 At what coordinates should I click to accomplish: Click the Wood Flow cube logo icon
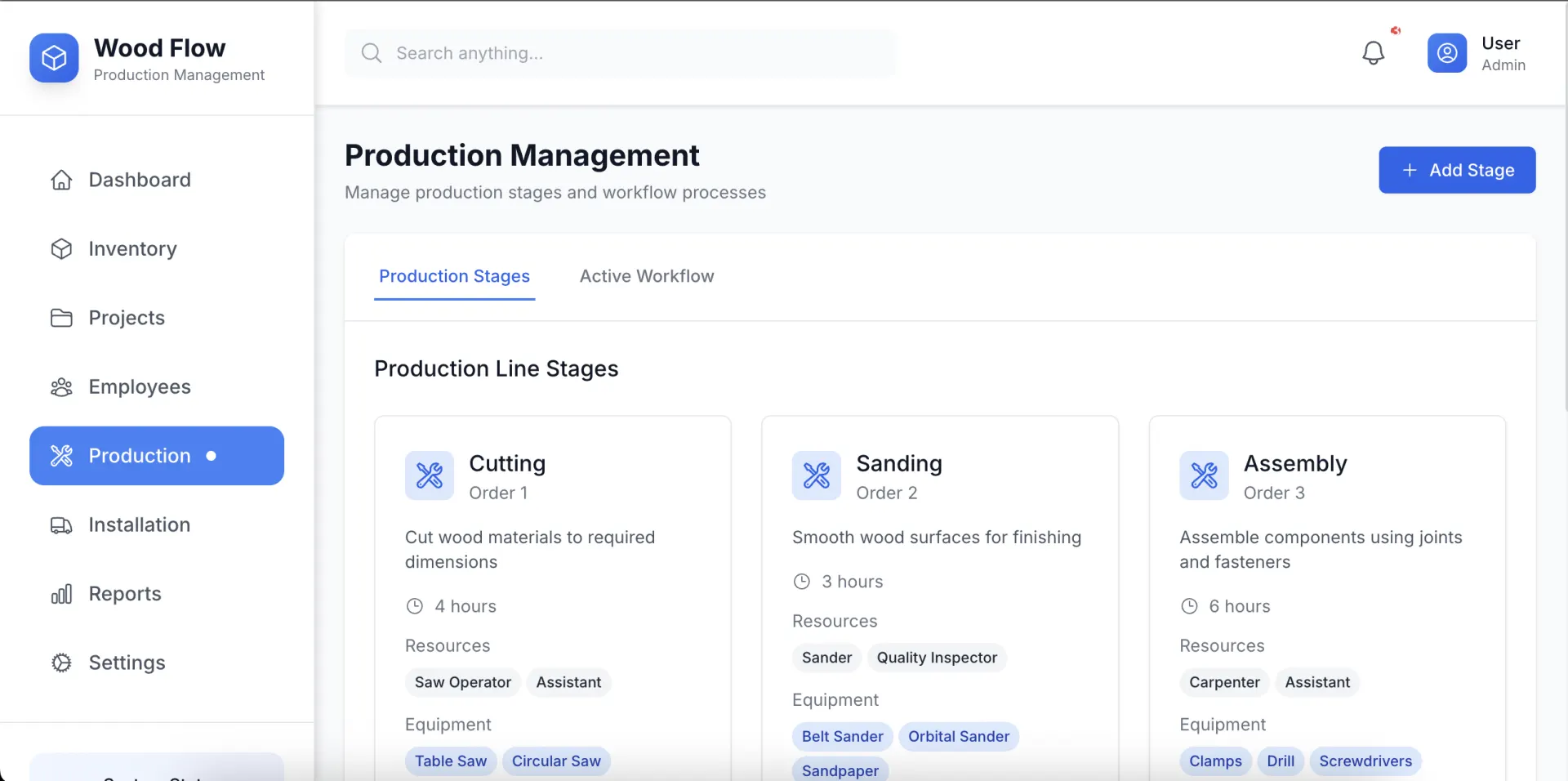click(x=54, y=58)
